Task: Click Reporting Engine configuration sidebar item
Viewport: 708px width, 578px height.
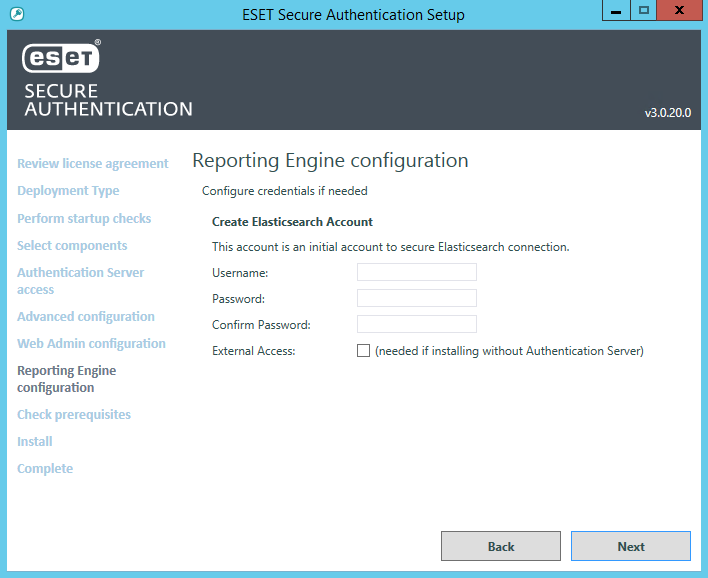Action: pyautogui.click(x=66, y=379)
